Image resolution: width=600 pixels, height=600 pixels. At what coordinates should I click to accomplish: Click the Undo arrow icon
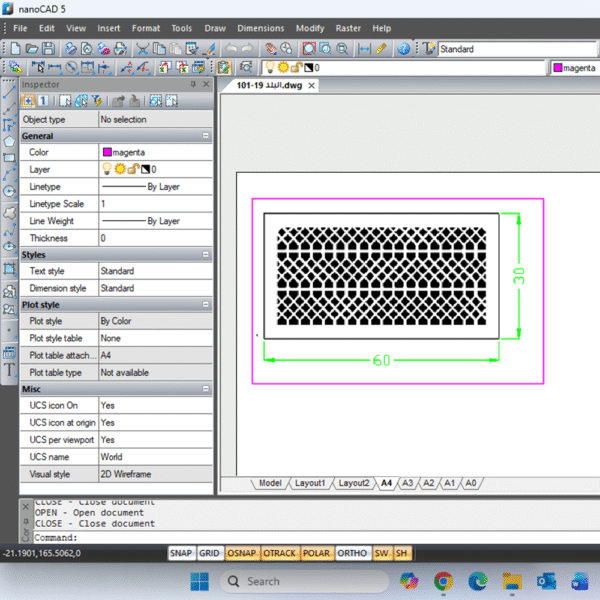tap(231, 48)
